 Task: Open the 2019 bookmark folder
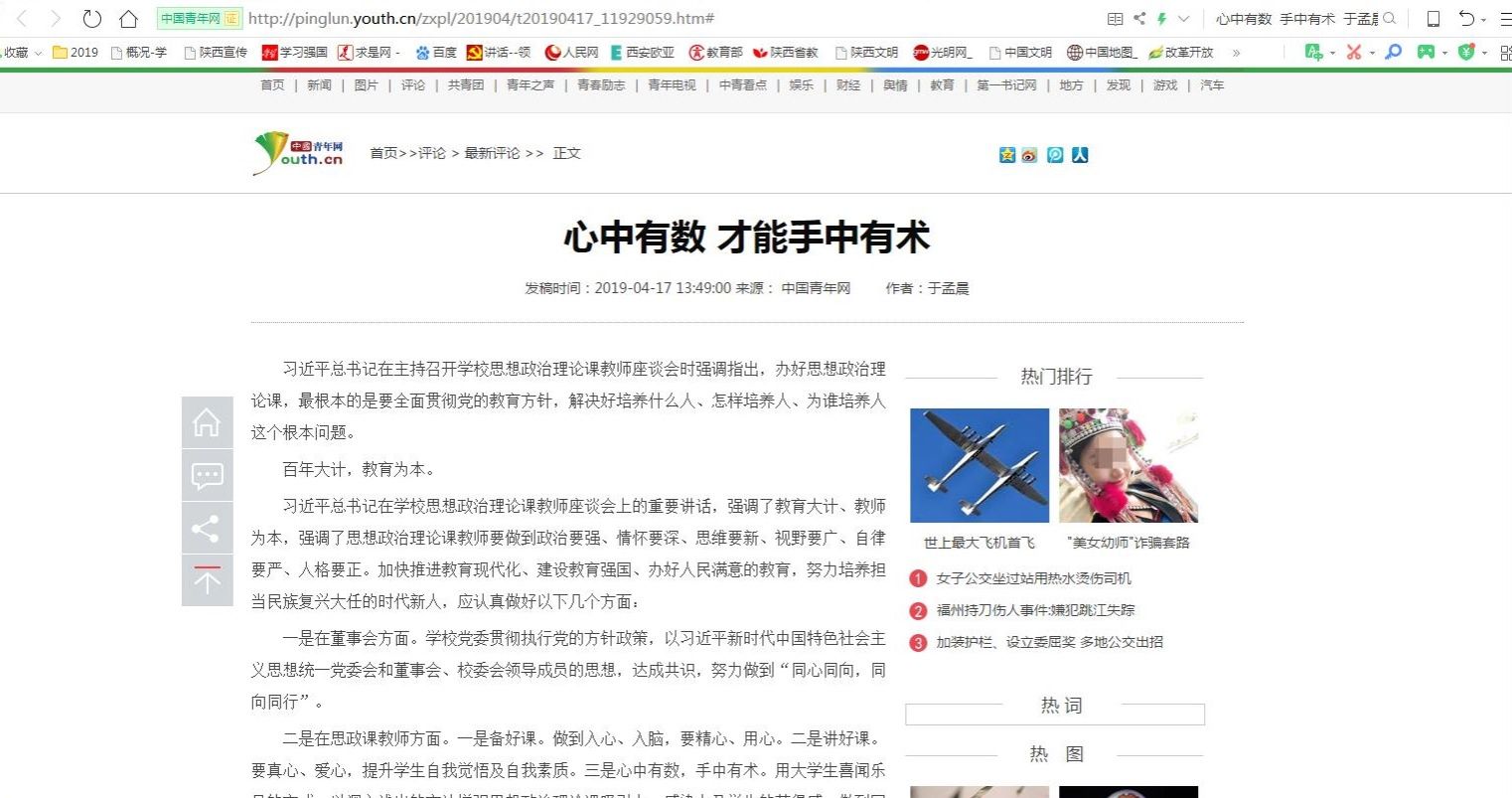pyautogui.click(x=76, y=53)
